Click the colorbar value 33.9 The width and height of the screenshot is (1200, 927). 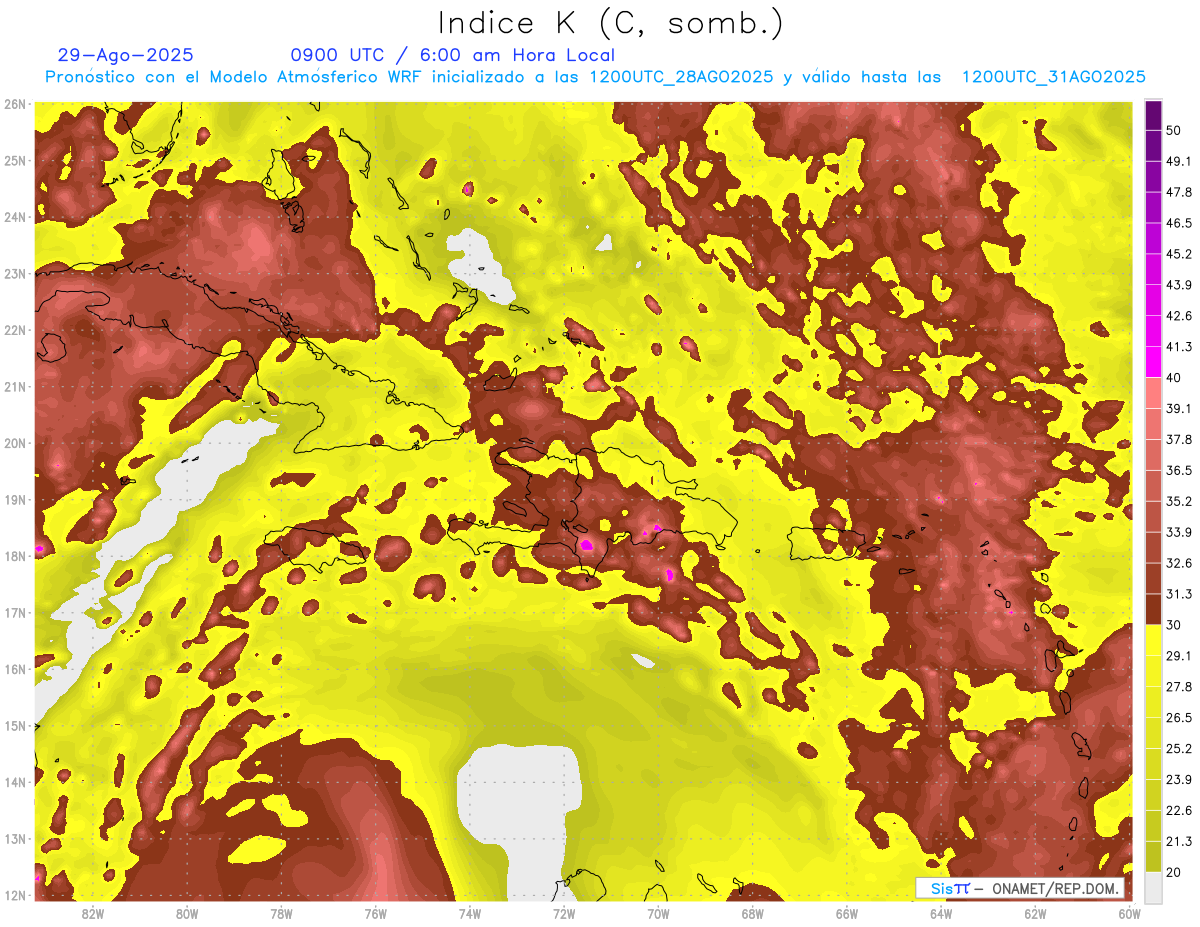1178,532
